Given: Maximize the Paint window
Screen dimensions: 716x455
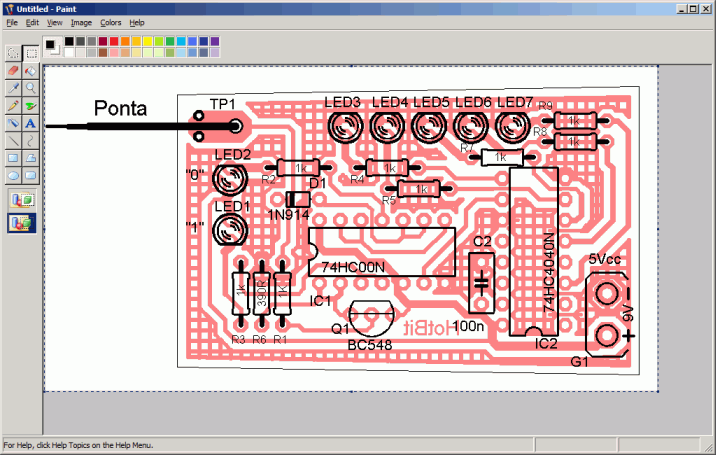Looking at the screenshot, I should [x=693, y=9].
